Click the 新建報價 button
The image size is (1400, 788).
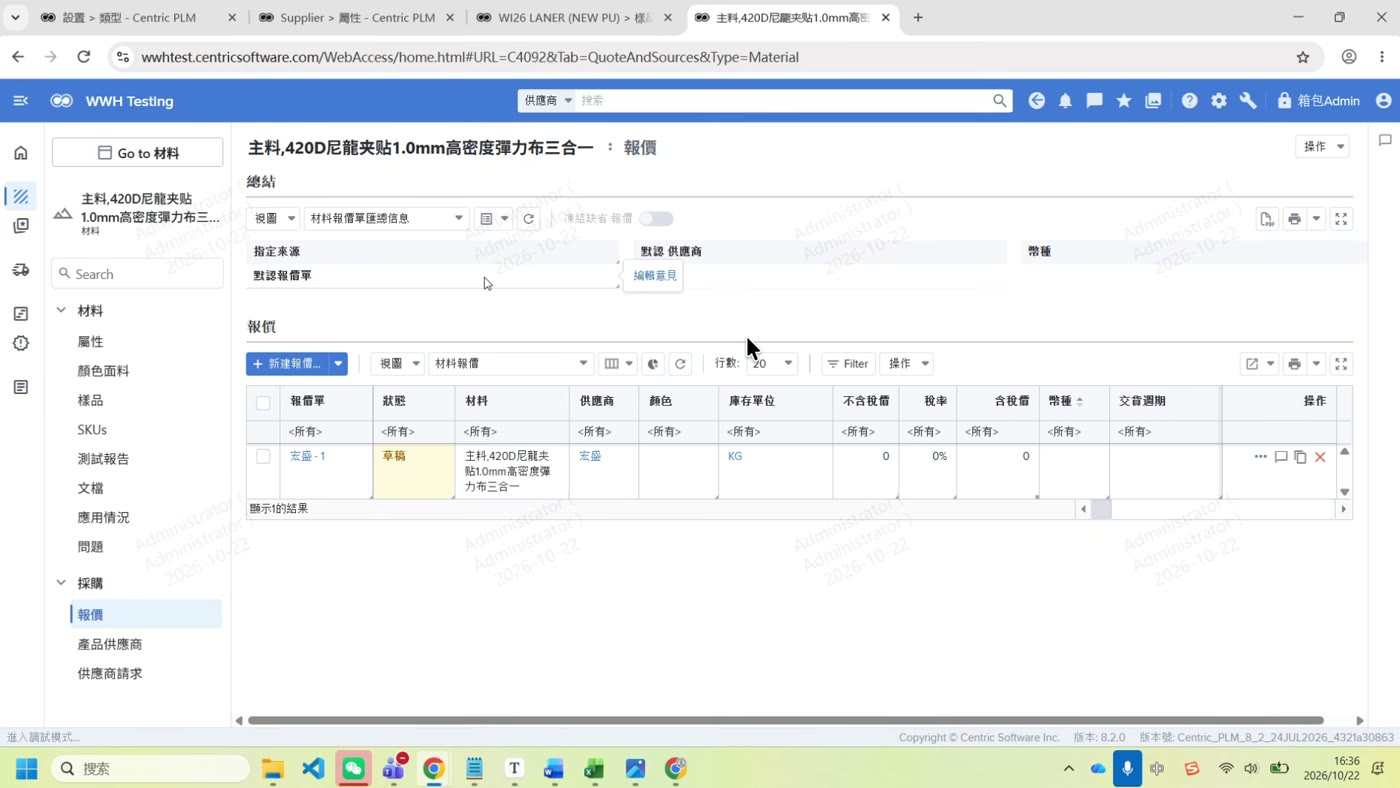pyautogui.click(x=287, y=364)
